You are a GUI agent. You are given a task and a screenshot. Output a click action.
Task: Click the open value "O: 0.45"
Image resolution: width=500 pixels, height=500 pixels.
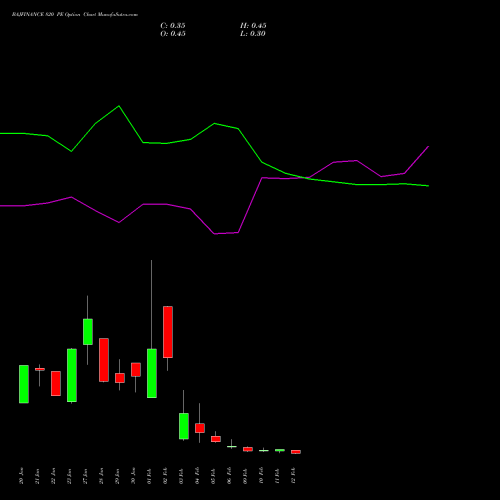(x=173, y=34)
